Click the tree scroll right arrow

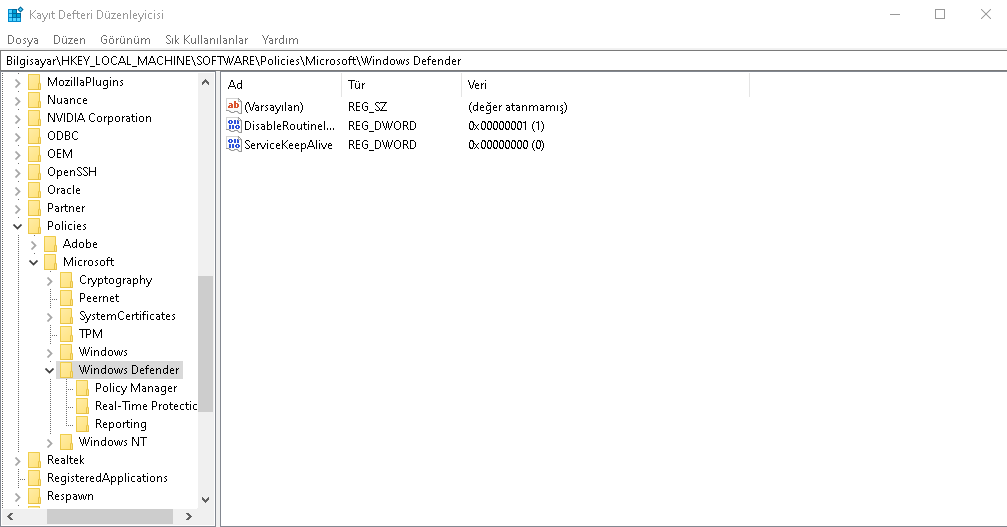[x=189, y=516]
